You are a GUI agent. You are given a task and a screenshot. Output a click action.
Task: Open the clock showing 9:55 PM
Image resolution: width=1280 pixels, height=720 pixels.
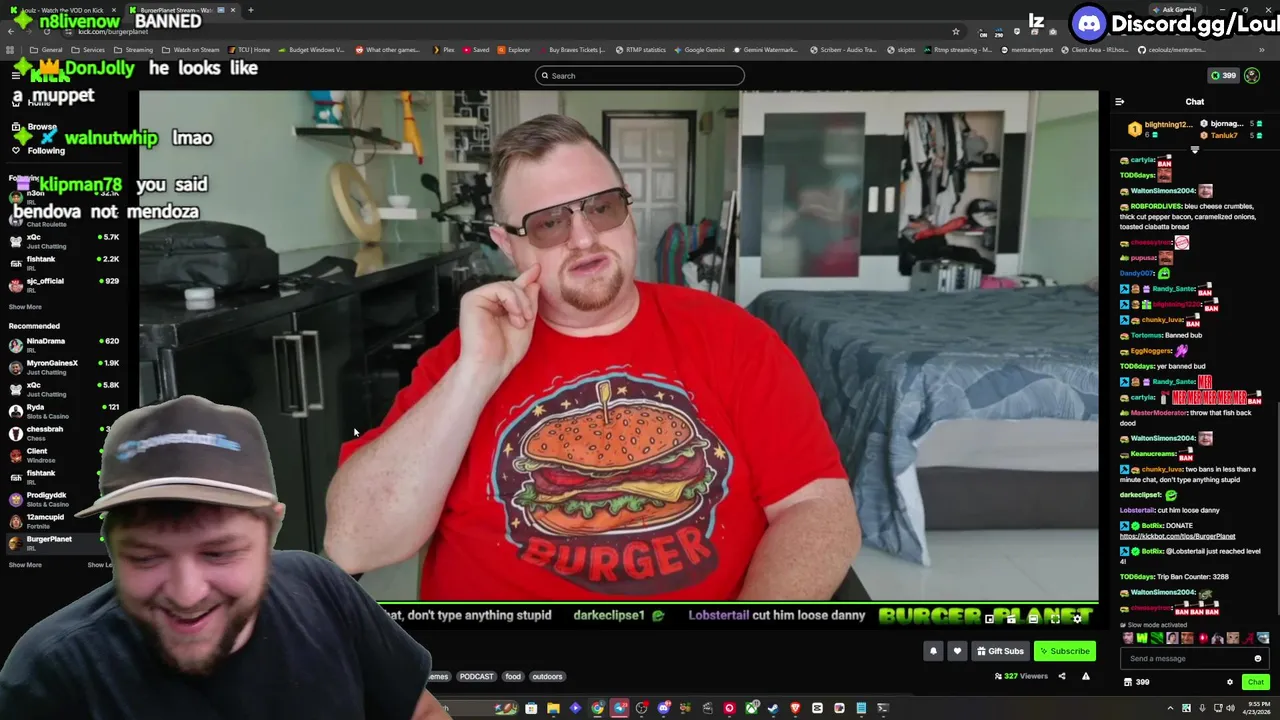(x=1256, y=708)
